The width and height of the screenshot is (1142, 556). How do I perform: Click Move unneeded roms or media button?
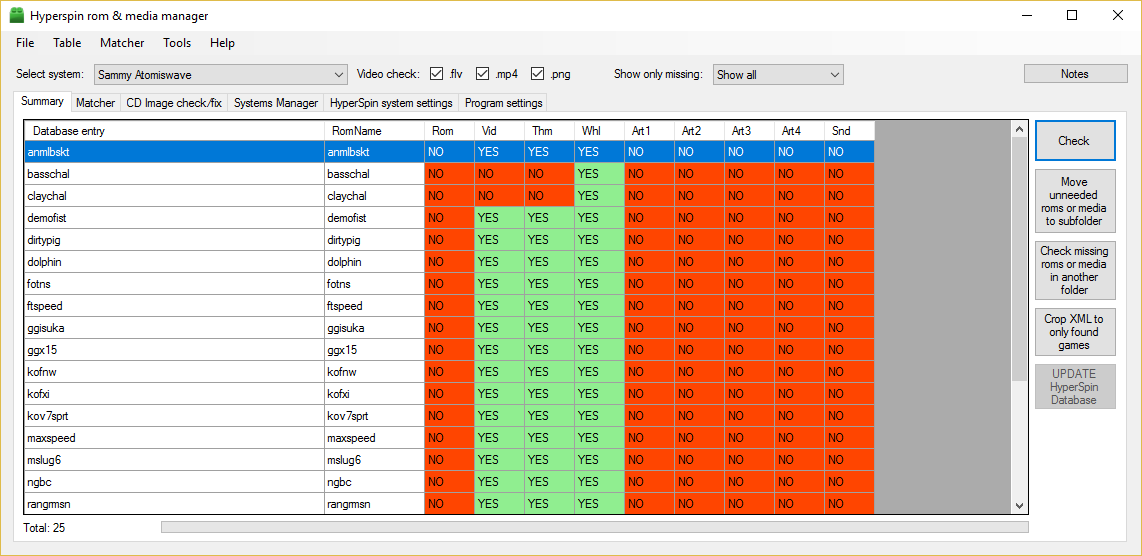(1075, 201)
